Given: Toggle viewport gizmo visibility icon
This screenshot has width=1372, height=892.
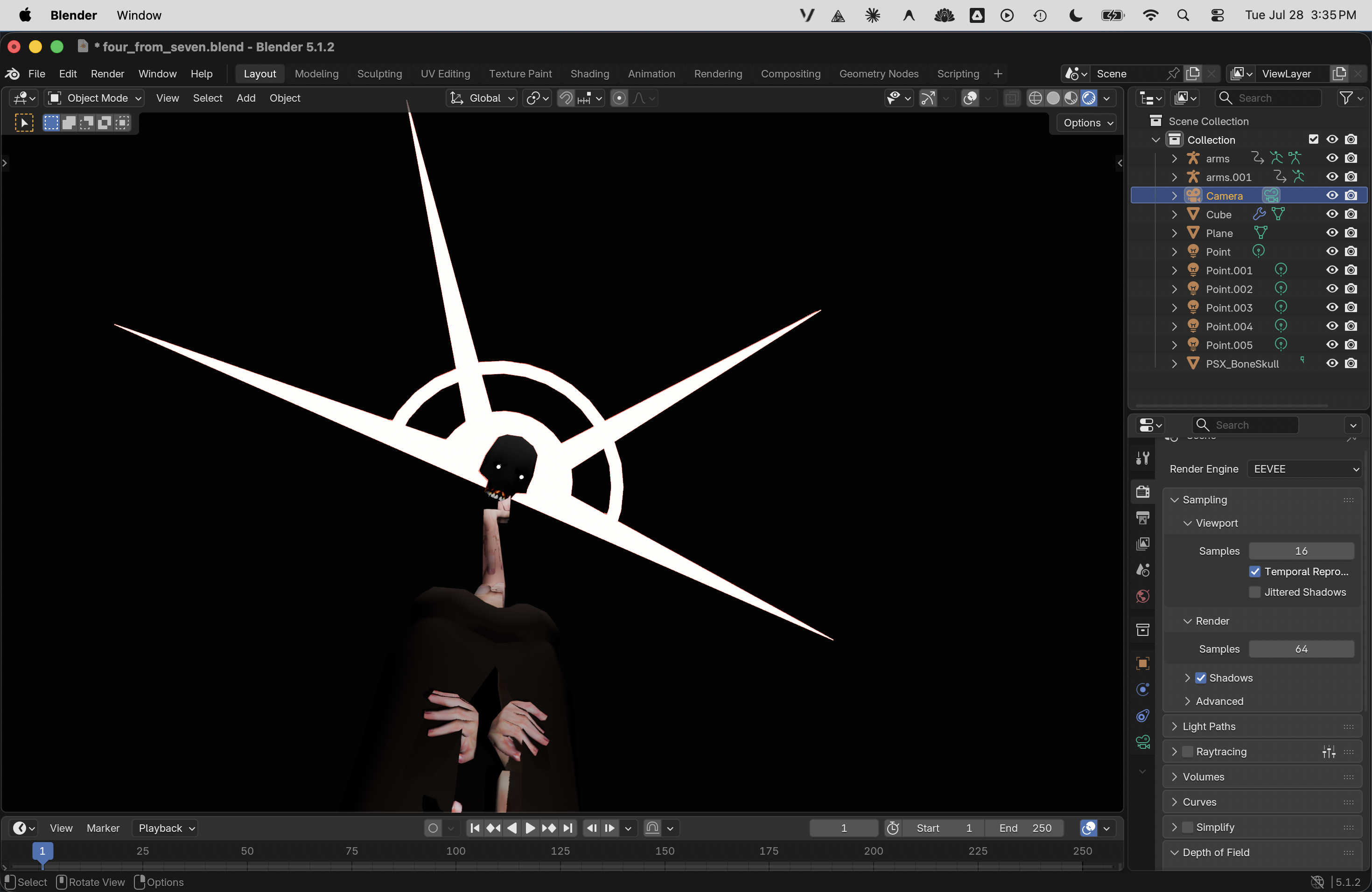Looking at the screenshot, I should [x=928, y=98].
